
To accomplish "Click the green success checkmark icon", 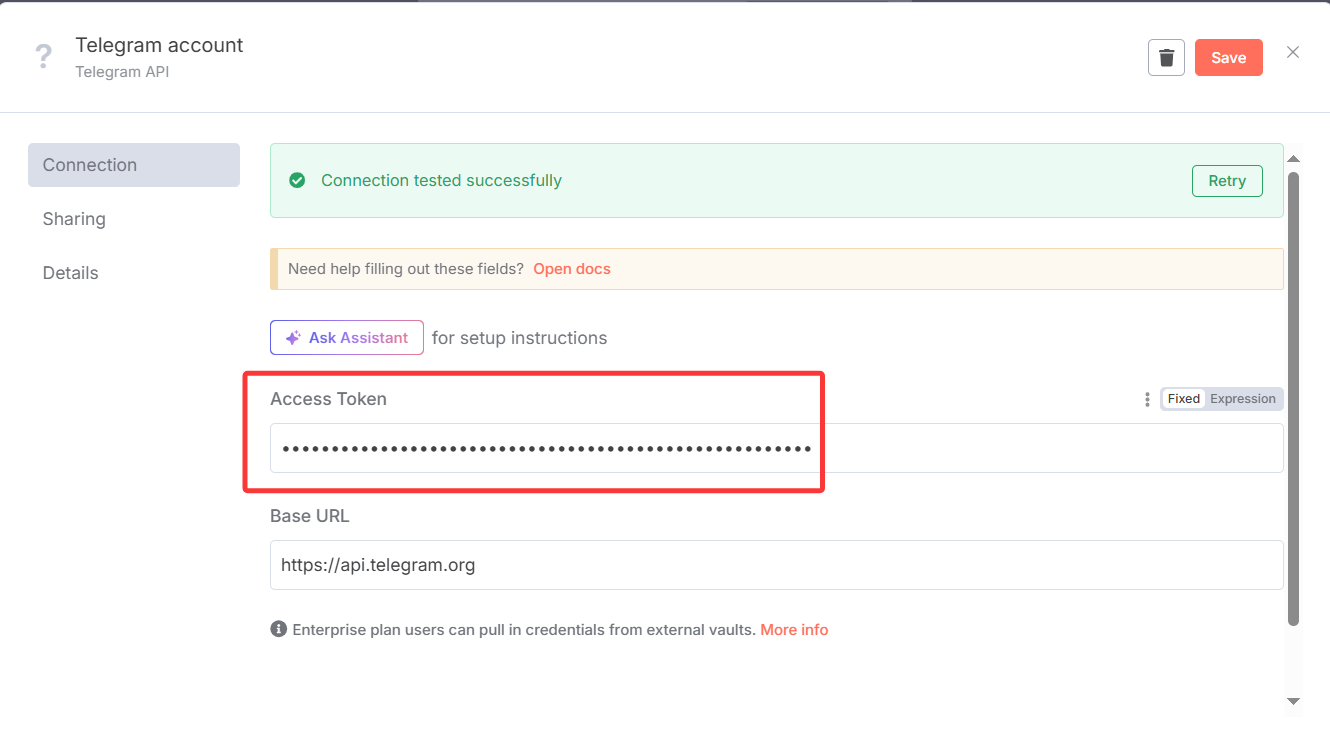I will tap(297, 181).
